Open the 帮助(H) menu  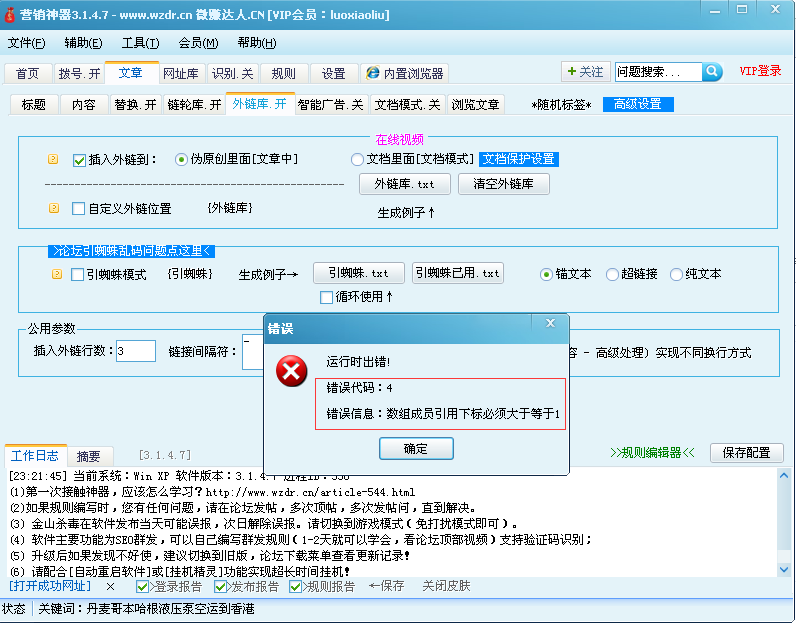(257, 43)
